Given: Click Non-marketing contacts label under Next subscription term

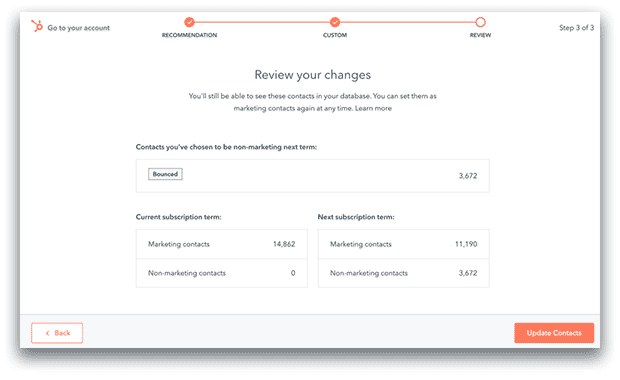Looking at the screenshot, I should 369,273.
